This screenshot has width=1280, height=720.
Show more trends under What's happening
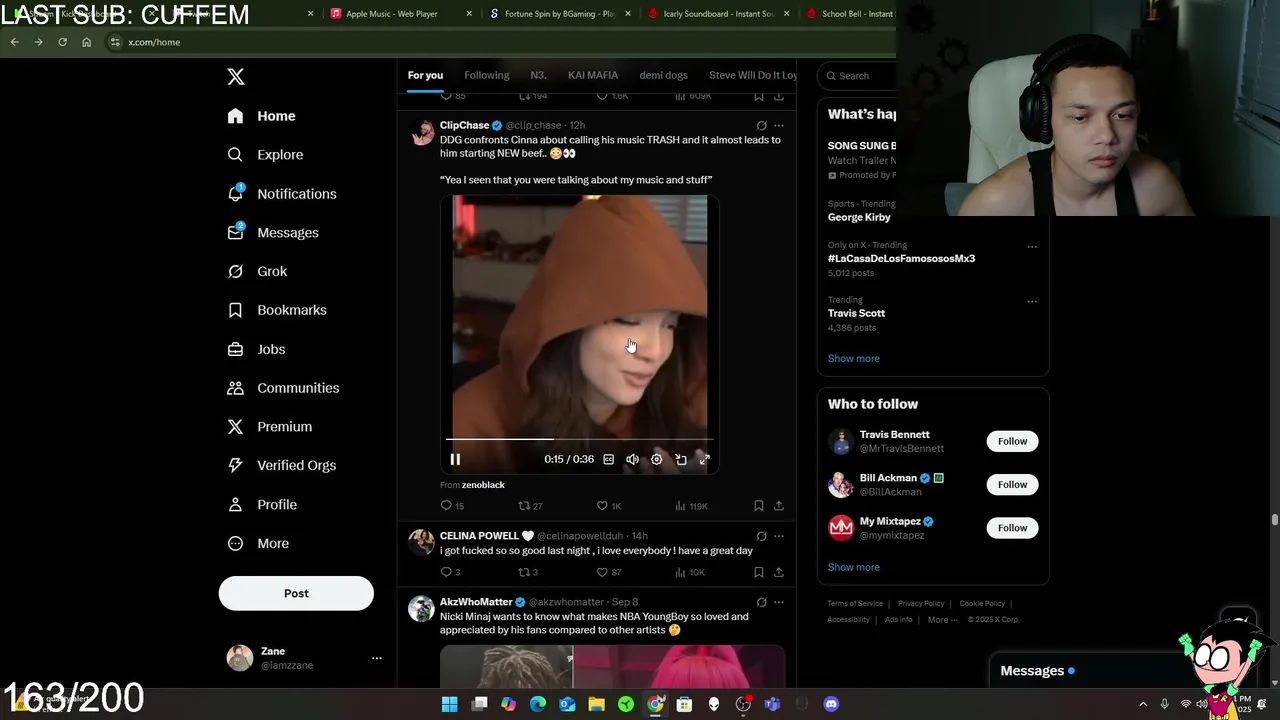[x=853, y=358]
